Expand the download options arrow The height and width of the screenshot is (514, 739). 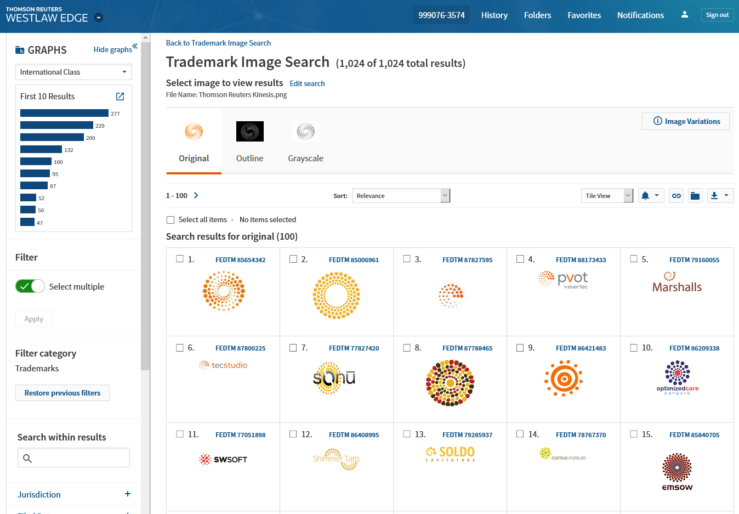[x=726, y=196]
